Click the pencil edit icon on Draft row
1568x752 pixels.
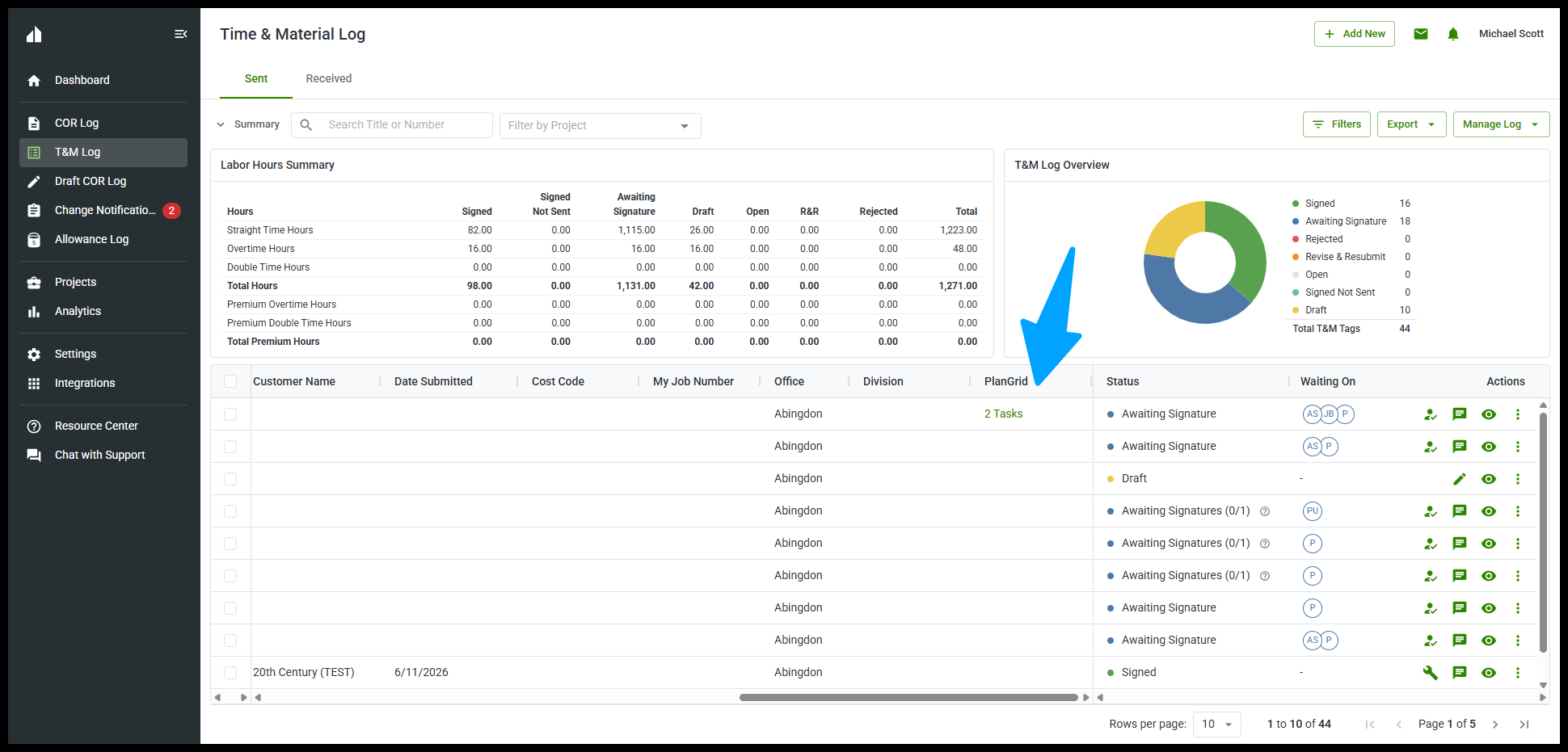(1459, 479)
